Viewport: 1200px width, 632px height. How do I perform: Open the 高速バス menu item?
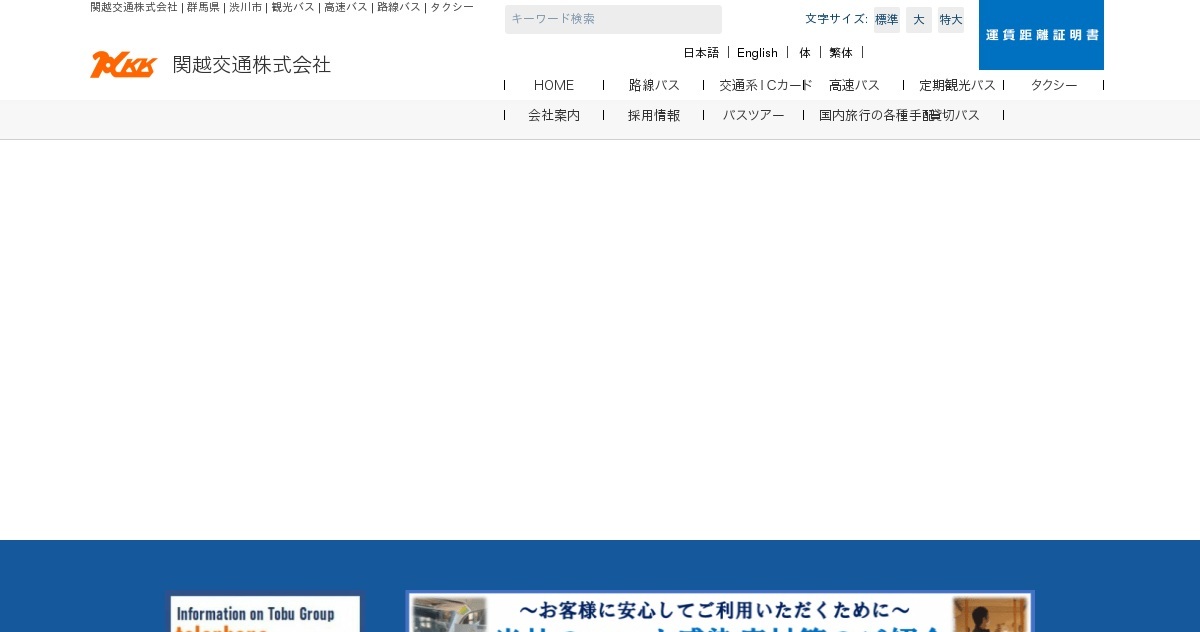click(854, 85)
